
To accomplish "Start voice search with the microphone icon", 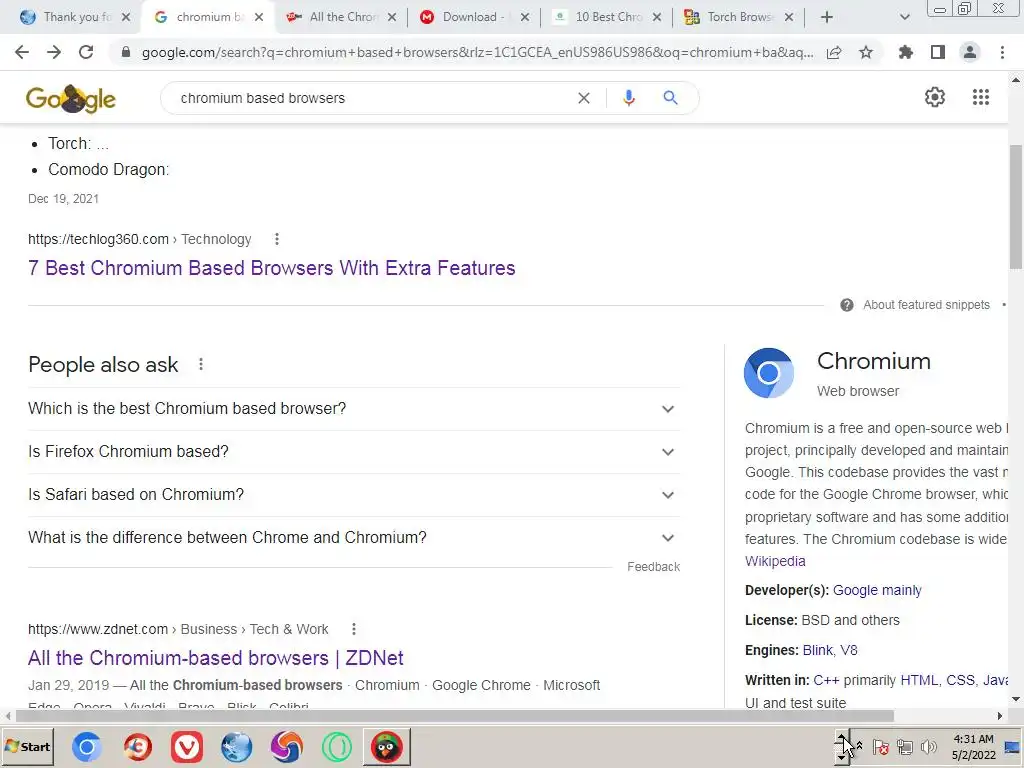I will pyautogui.click(x=628, y=98).
